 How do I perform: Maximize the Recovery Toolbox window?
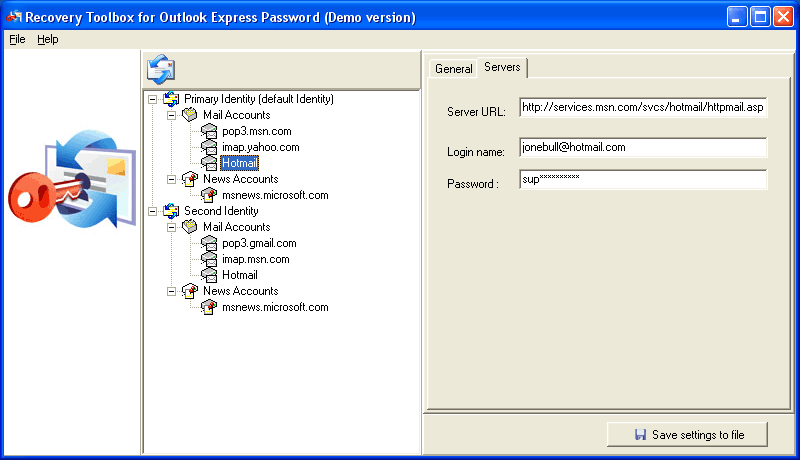(x=760, y=17)
